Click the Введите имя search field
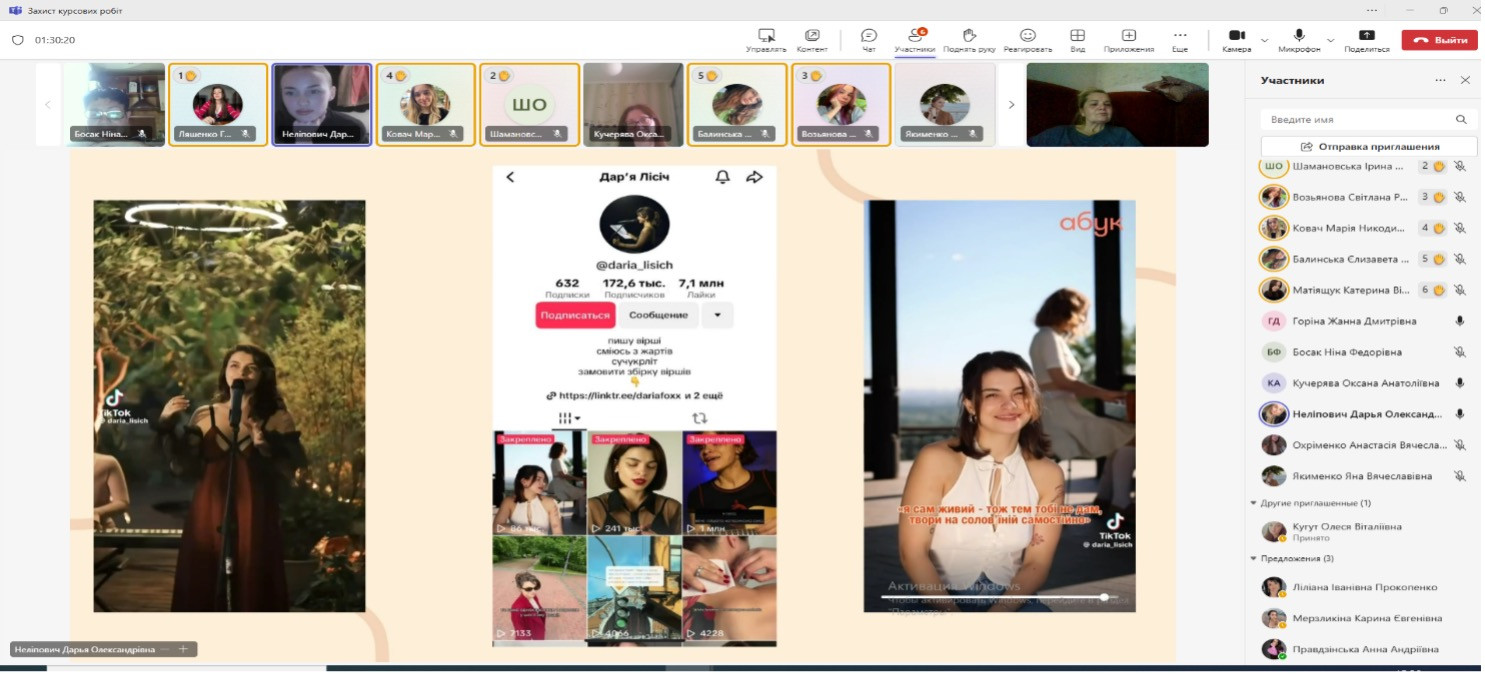The height and width of the screenshot is (675, 1485). (x=1367, y=119)
